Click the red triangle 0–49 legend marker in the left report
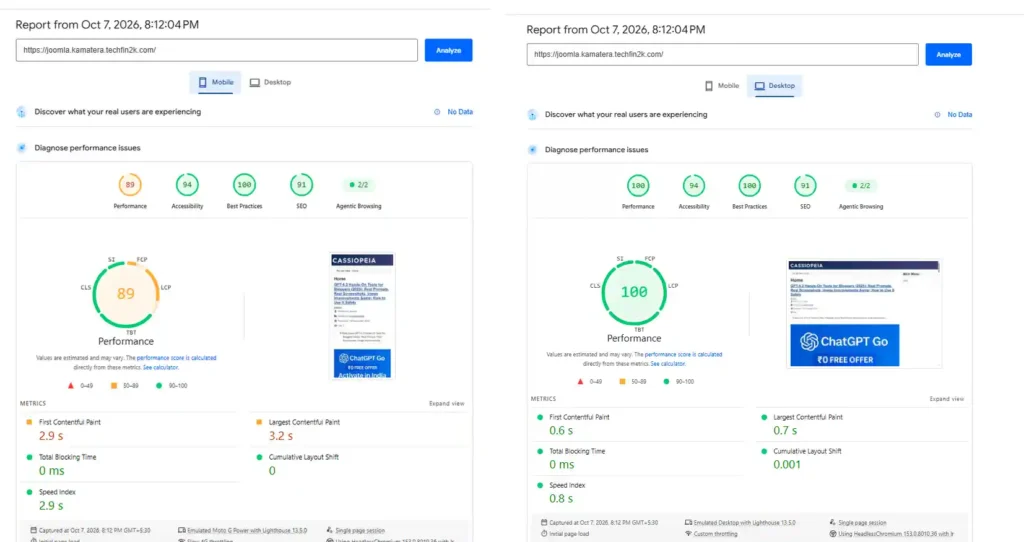This screenshot has width=1024, height=542. pyautogui.click(x=71, y=386)
